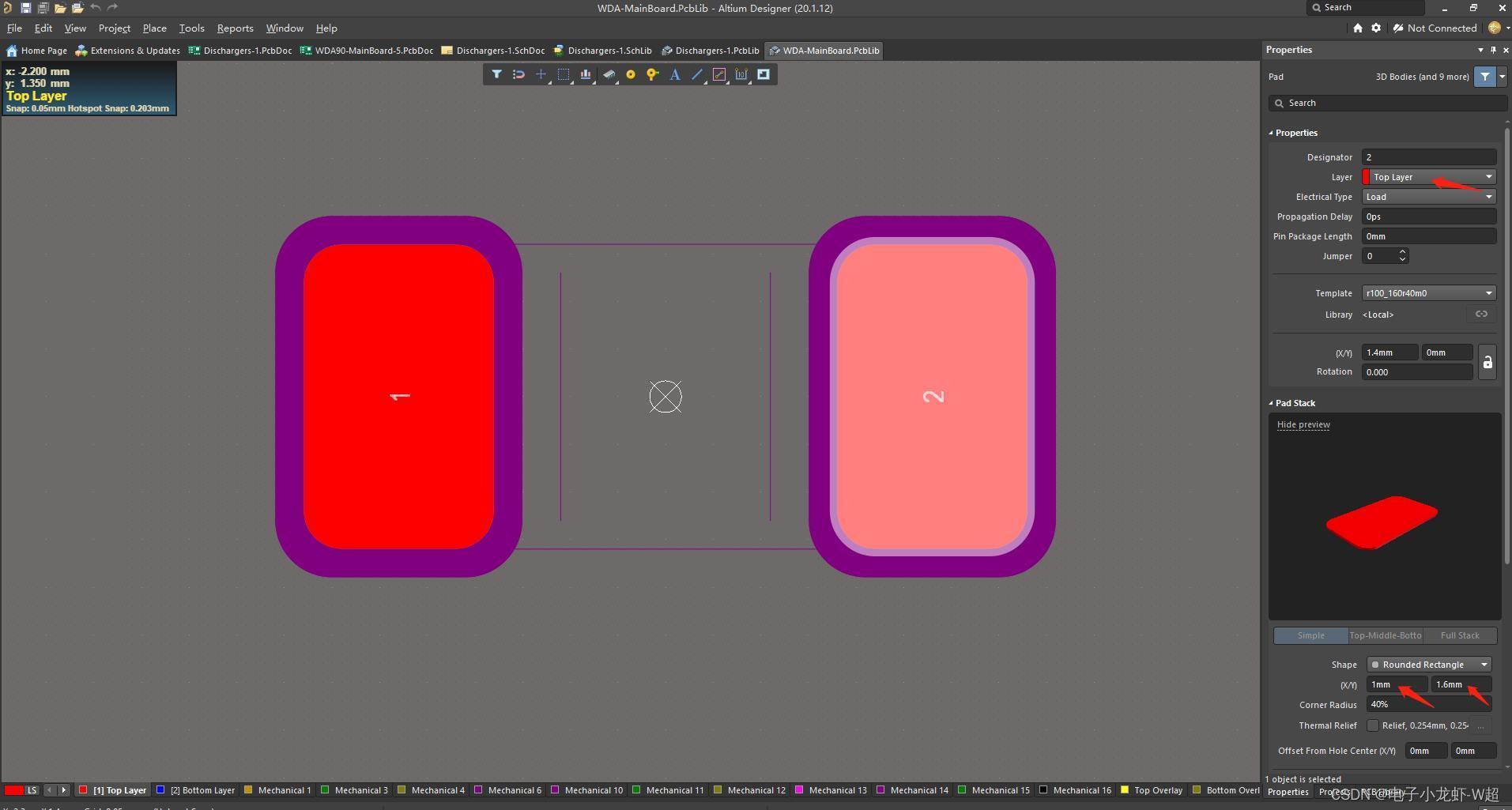The height and width of the screenshot is (810, 1512).
Task: Switch pad stack mode to Full Stack
Action: tap(1460, 635)
